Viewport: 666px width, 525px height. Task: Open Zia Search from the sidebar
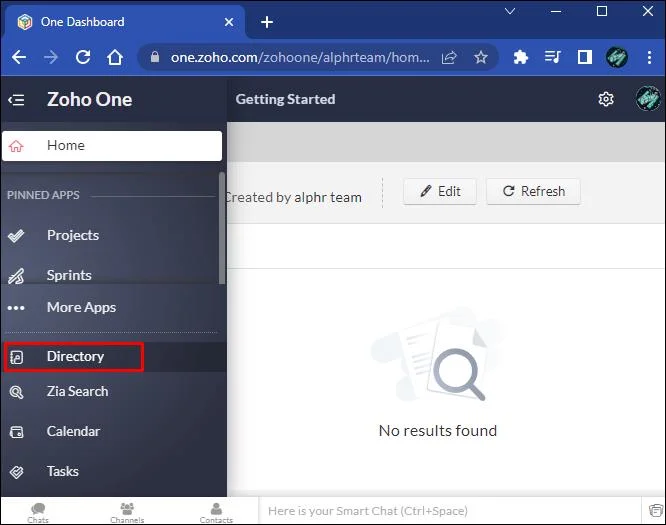77,391
